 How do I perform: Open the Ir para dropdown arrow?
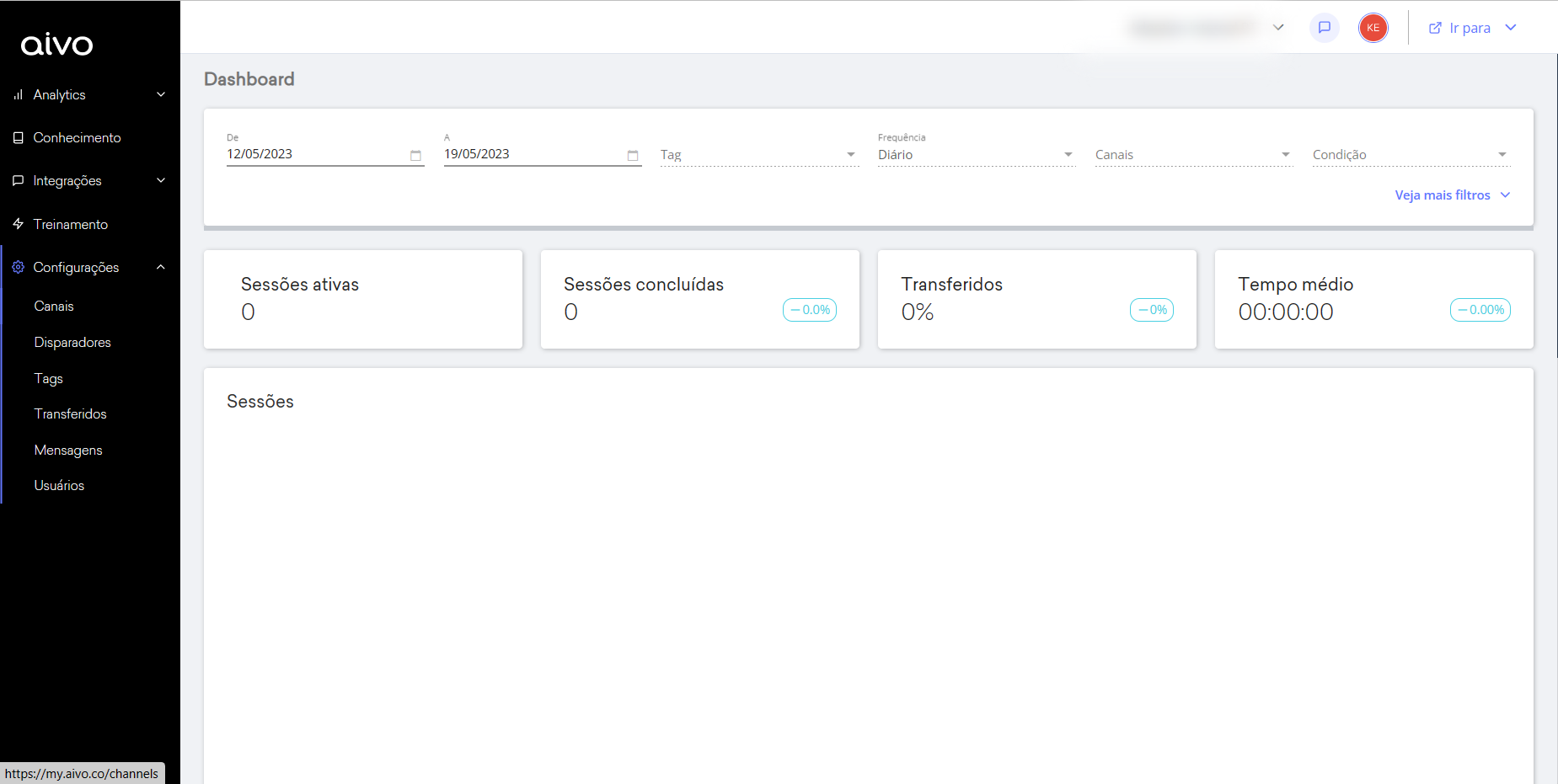[x=1511, y=28]
